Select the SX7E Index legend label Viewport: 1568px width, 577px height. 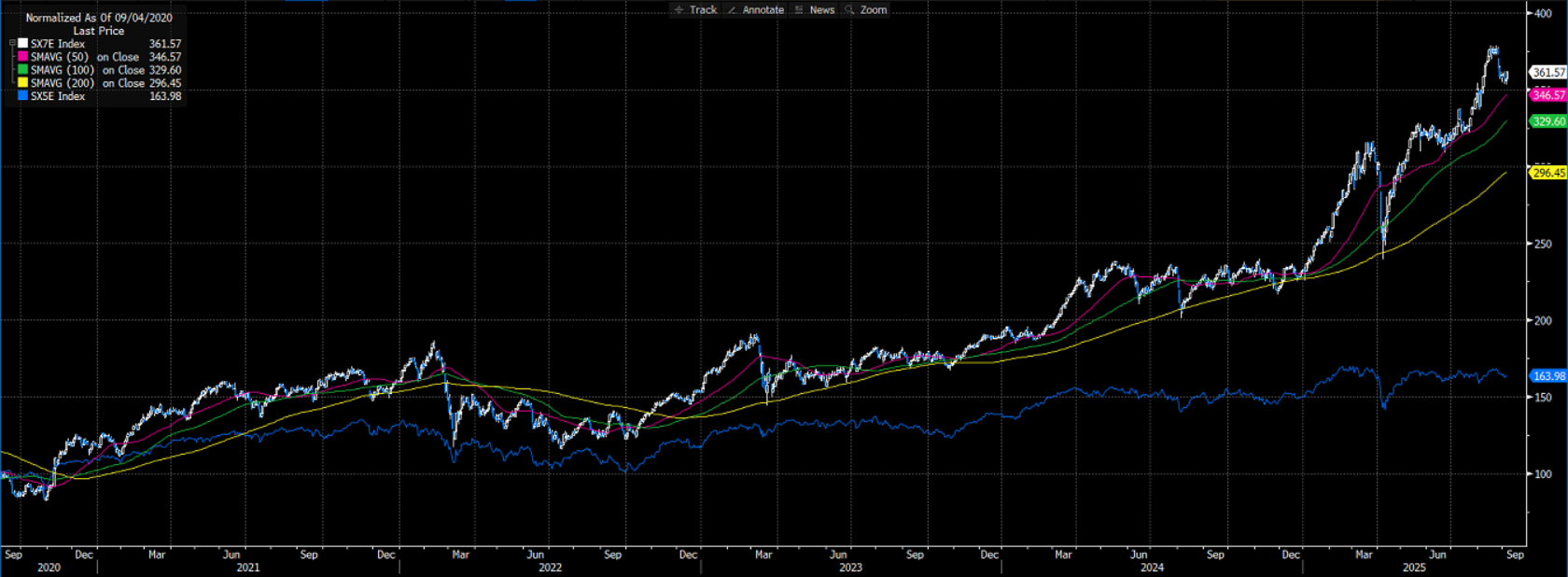[58, 44]
